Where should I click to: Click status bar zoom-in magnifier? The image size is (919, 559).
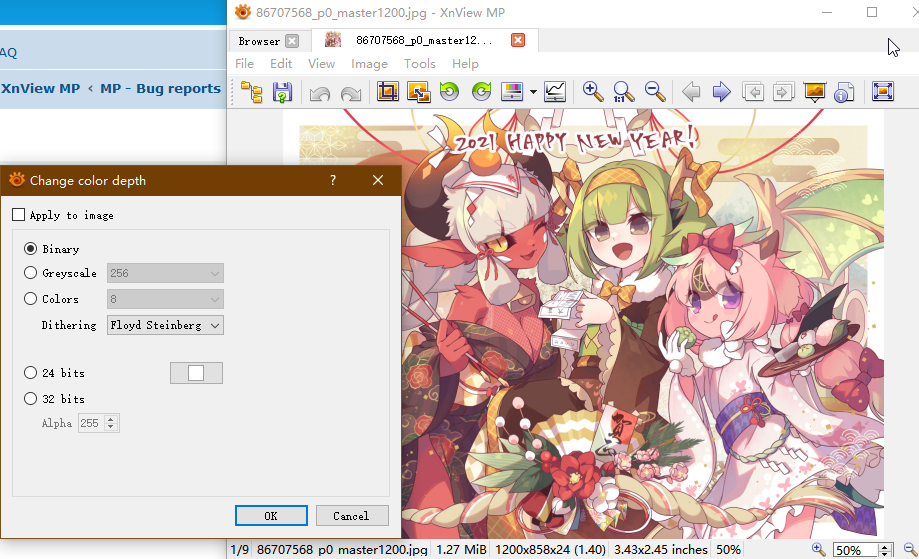tap(818, 549)
